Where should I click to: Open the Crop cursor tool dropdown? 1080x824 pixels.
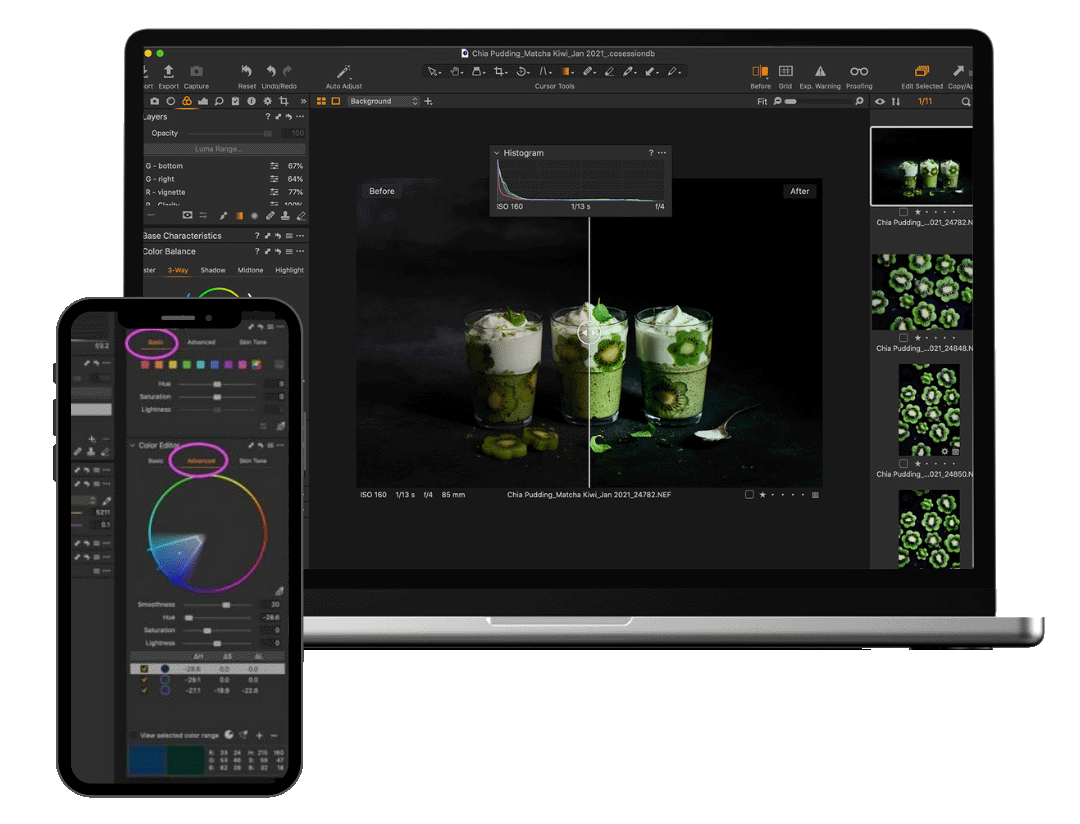[x=500, y=71]
